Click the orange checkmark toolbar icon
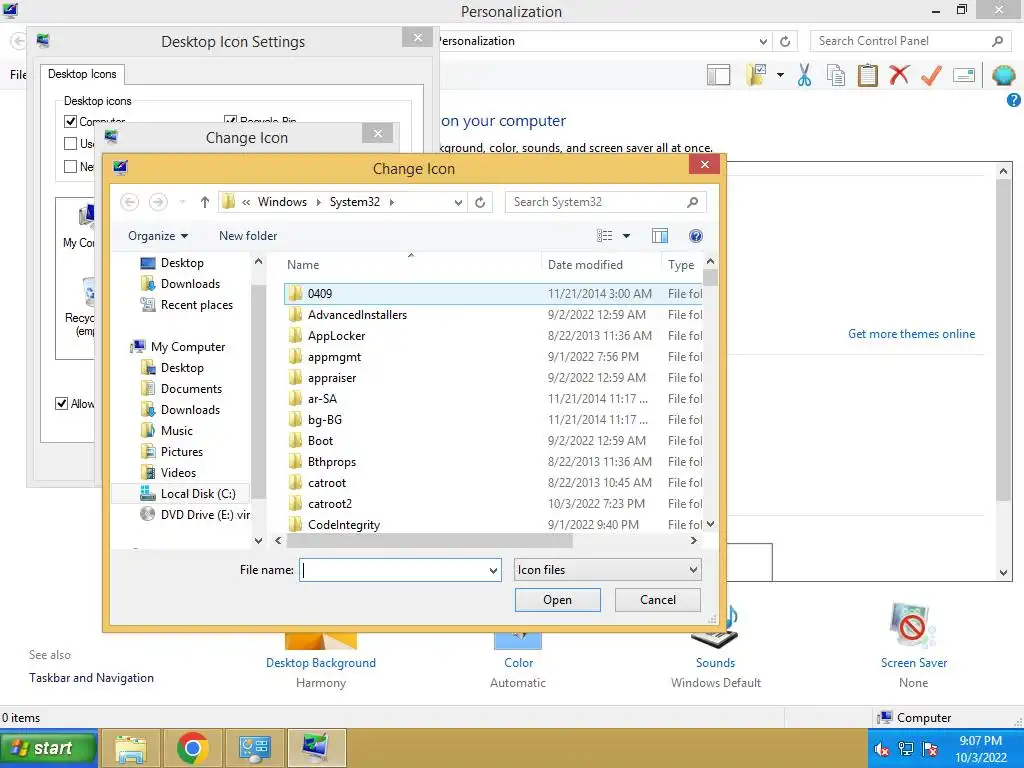The height and width of the screenshot is (768, 1024). (931, 75)
